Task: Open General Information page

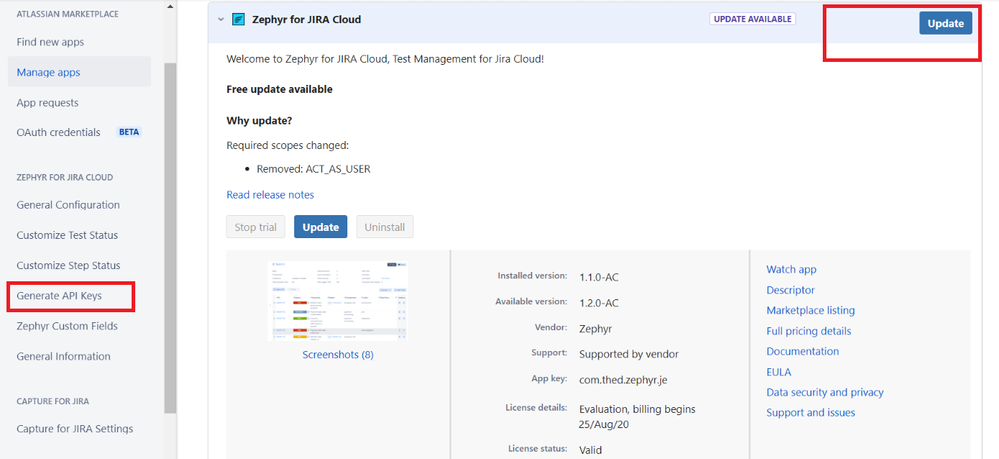Action: [64, 356]
